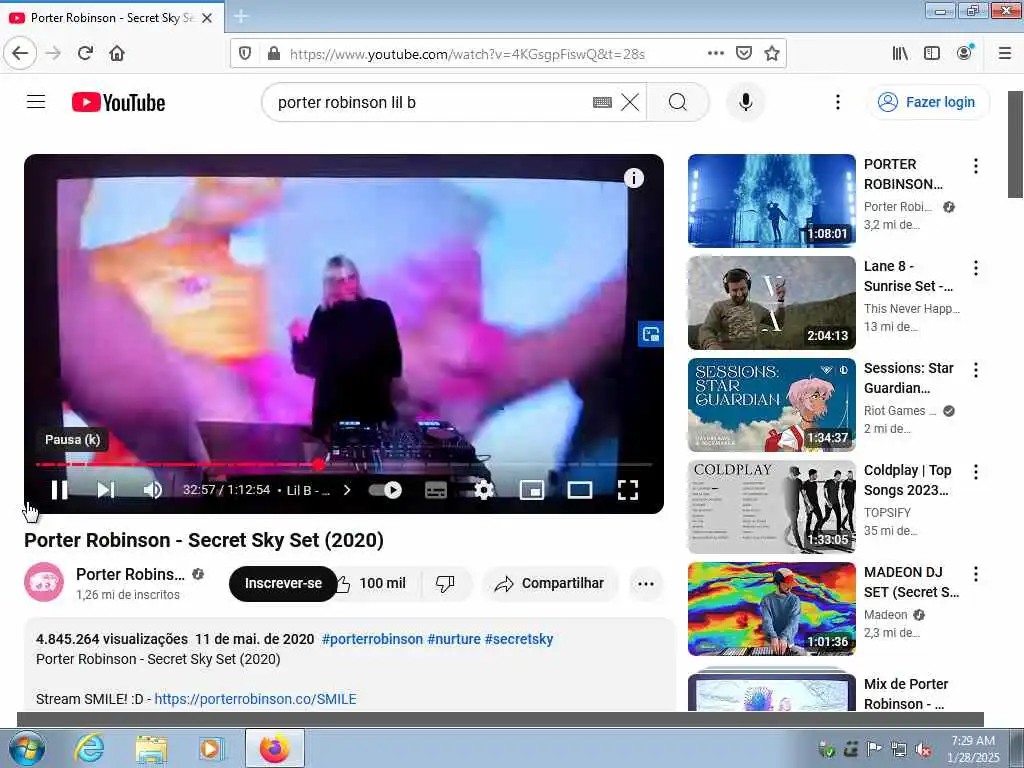This screenshot has width=1024, height=768.
Task: Open YouTube hamburger guide menu
Action: (36, 102)
